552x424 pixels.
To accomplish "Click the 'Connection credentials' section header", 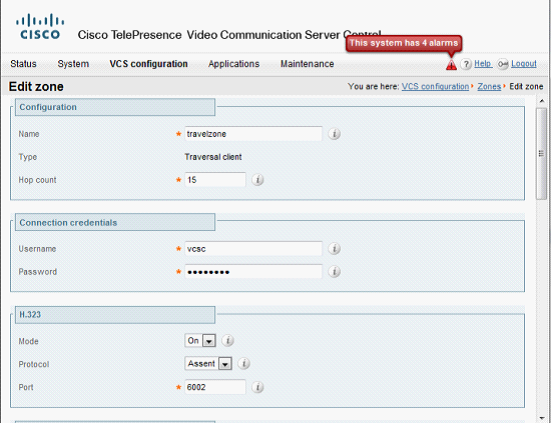I will (115, 223).
